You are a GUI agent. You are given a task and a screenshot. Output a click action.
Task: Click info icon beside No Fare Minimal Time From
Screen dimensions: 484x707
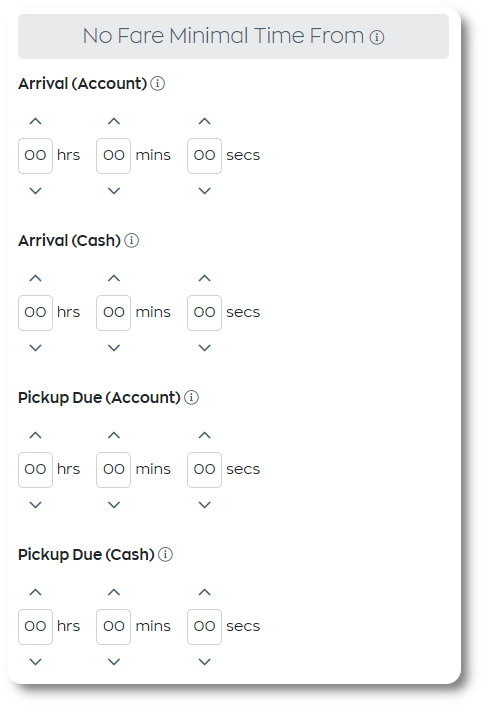(377, 37)
